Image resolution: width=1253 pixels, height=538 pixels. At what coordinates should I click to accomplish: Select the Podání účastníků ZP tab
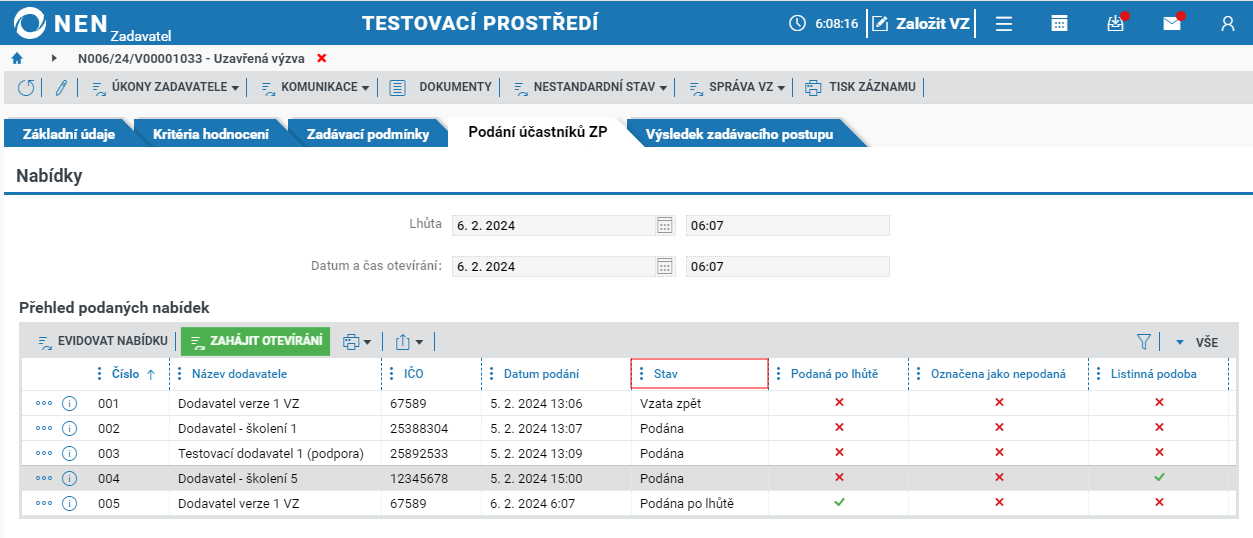538,133
